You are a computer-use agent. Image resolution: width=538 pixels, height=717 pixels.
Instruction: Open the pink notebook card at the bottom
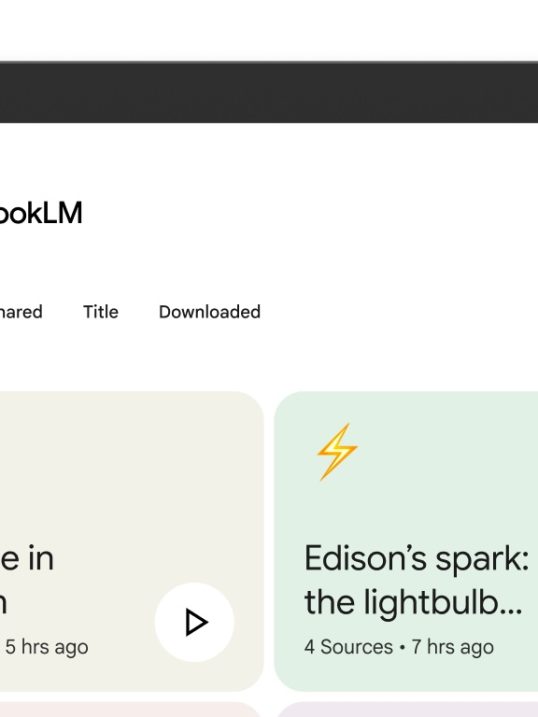pyautogui.click(x=131, y=709)
